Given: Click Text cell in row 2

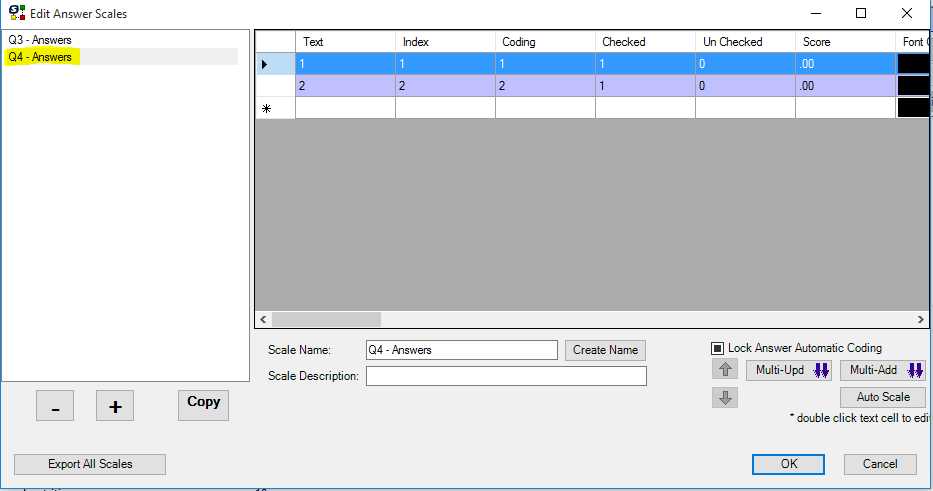Looking at the screenshot, I should pos(345,86).
